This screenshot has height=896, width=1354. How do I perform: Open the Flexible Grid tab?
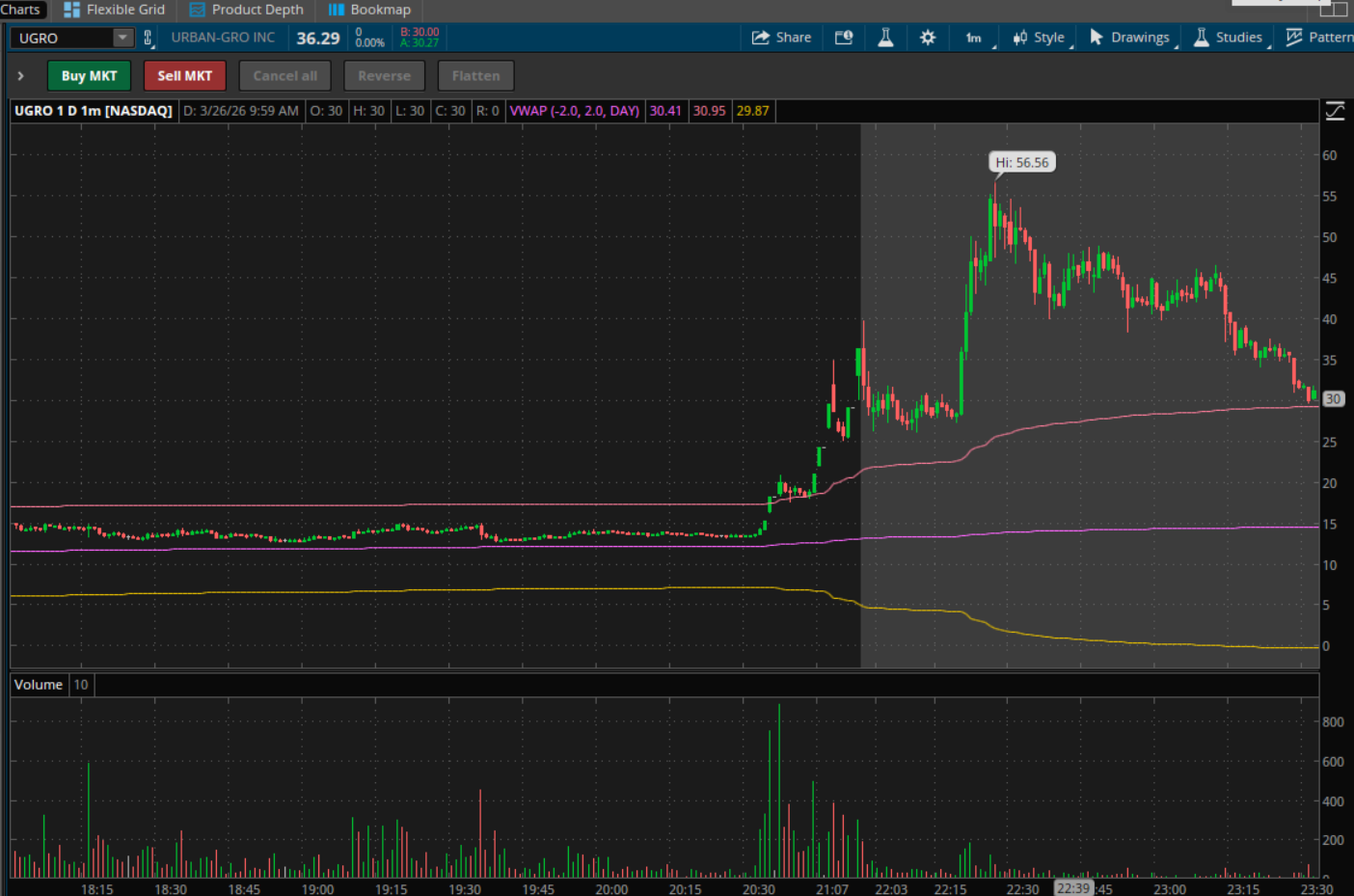pos(114,10)
